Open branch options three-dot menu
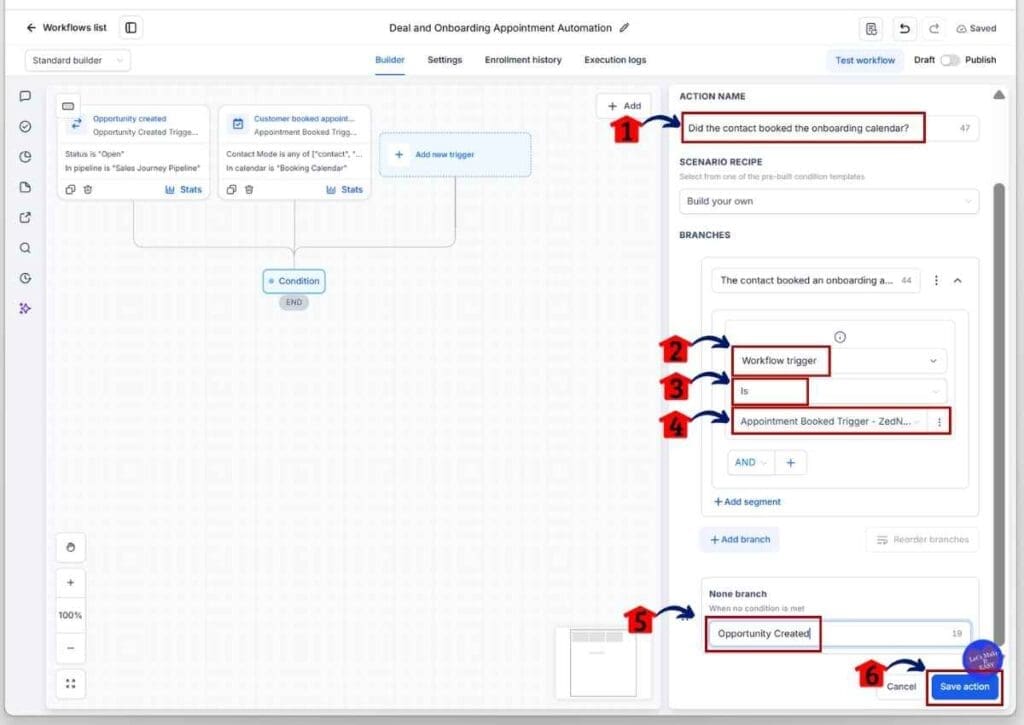Screen dimensions: 1024x725 click(936, 280)
